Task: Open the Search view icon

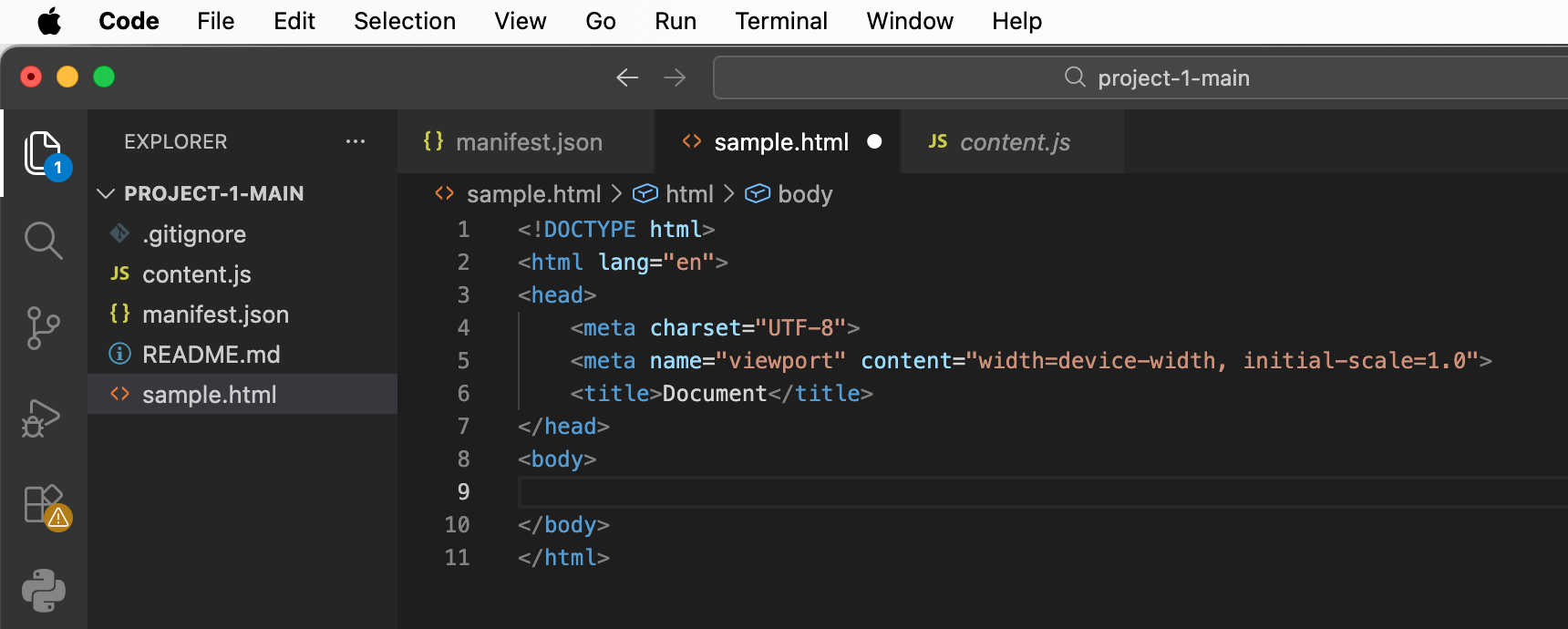Action: coord(43,241)
